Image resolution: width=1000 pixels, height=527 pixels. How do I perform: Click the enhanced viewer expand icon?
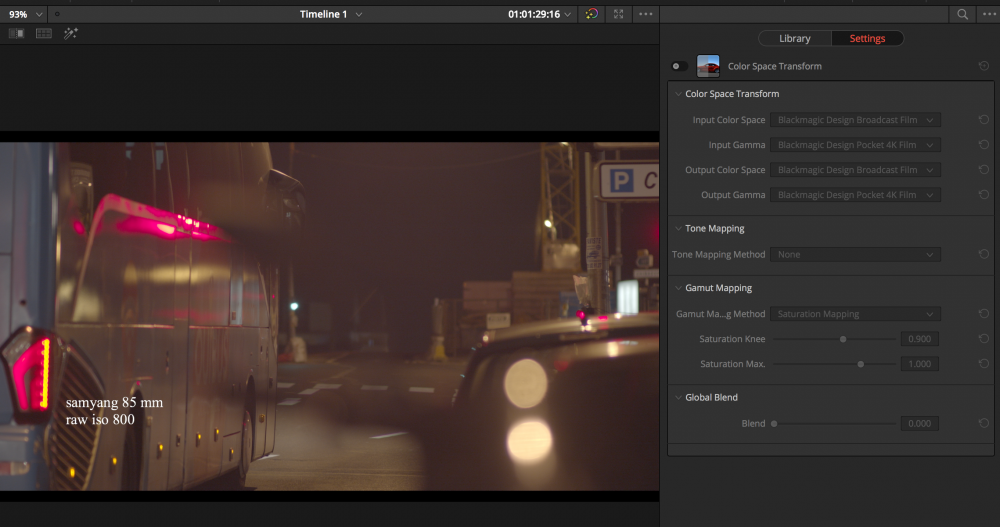[x=618, y=14]
